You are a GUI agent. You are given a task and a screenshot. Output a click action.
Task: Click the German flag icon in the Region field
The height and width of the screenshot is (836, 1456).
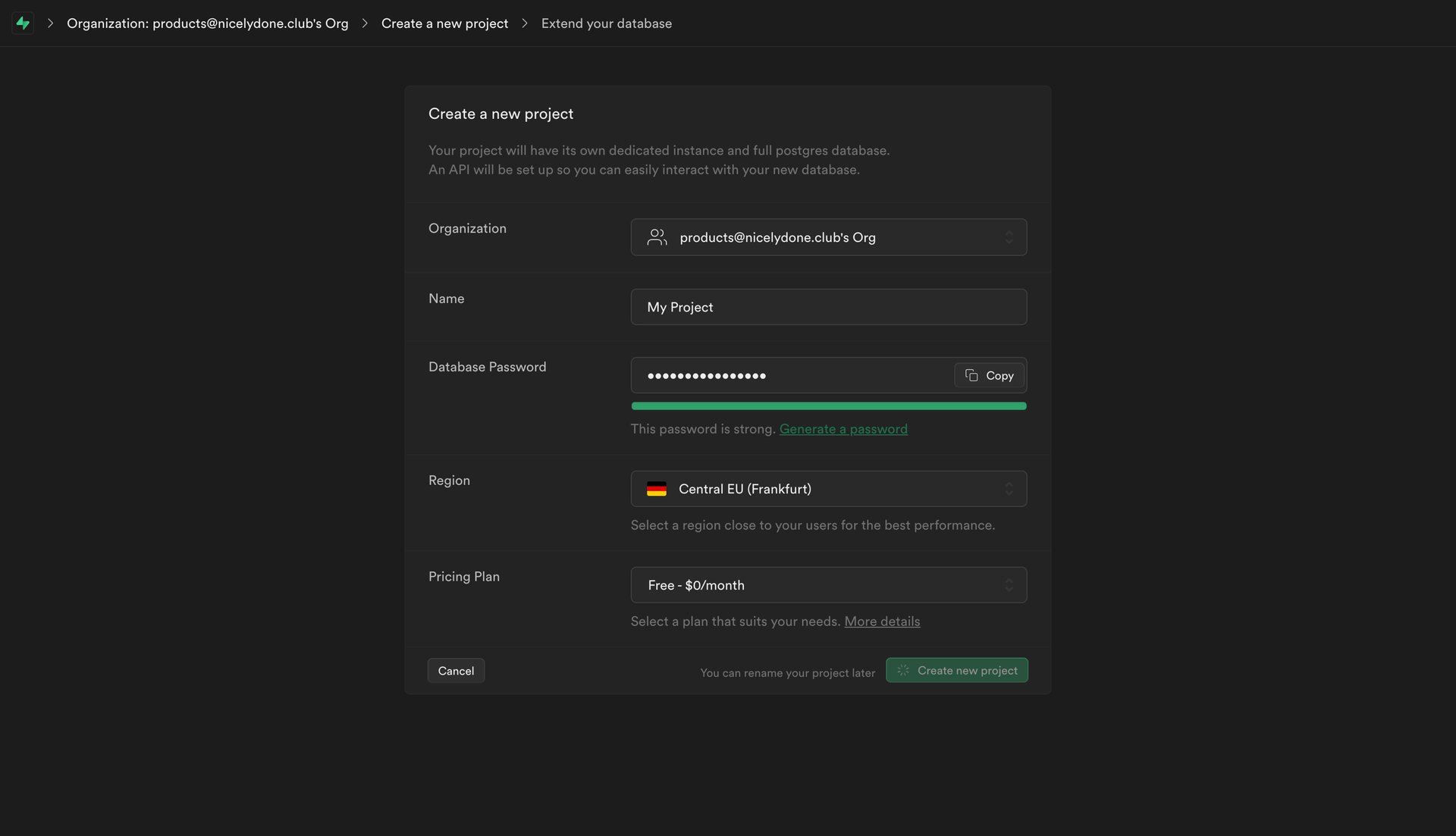click(x=657, y=488)
